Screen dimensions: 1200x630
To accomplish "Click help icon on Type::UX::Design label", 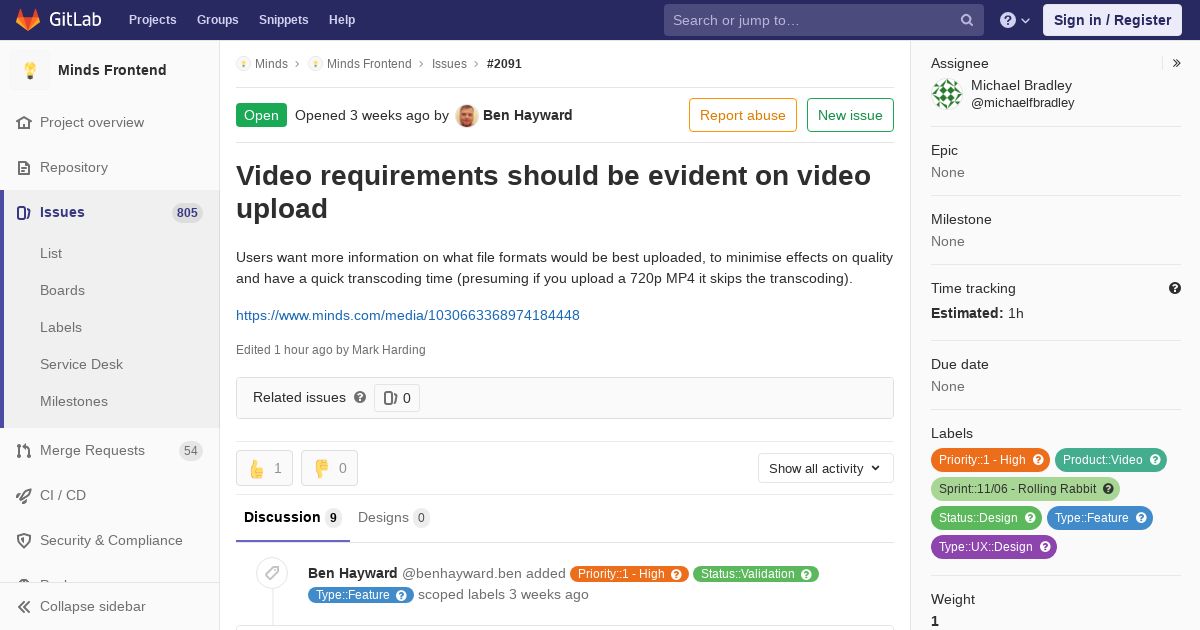I will (1045, 547).
